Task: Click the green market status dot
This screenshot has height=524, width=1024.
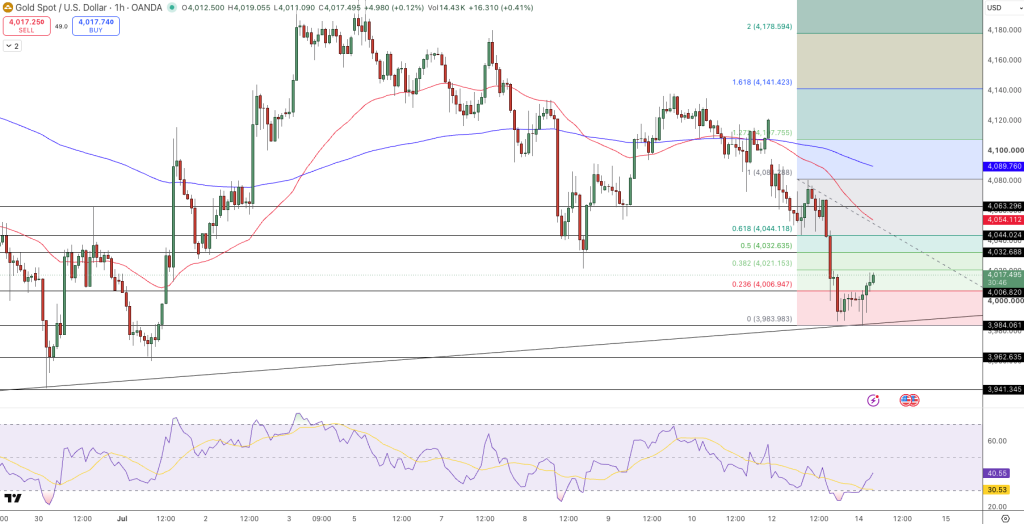Action: coord(172,8)
